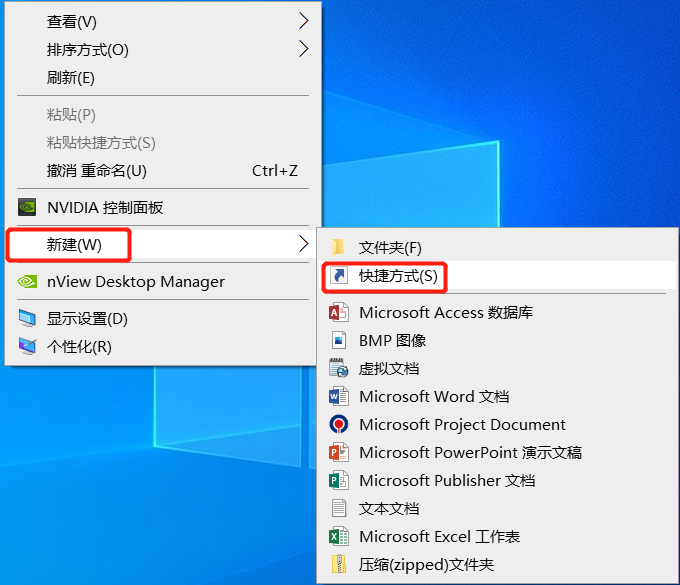
Task: Click the NVIDIA 控制面板 icon
Action: click(27, 208)
